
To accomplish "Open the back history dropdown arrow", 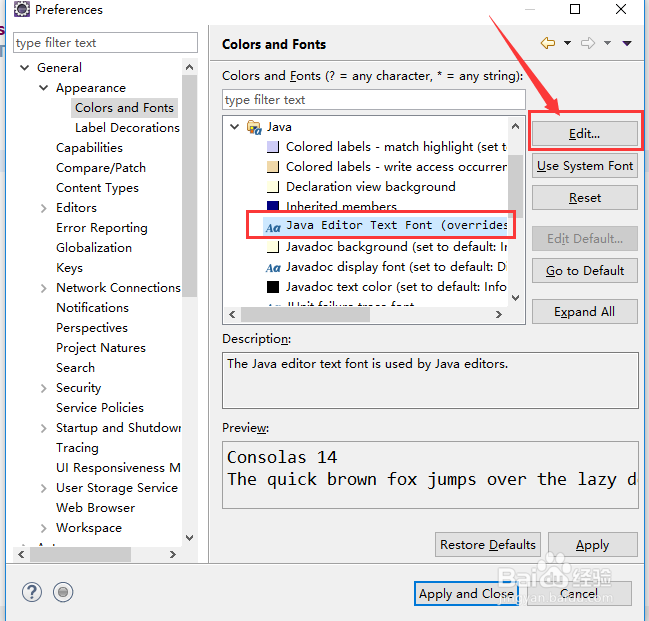I will (x=567, y=43).
